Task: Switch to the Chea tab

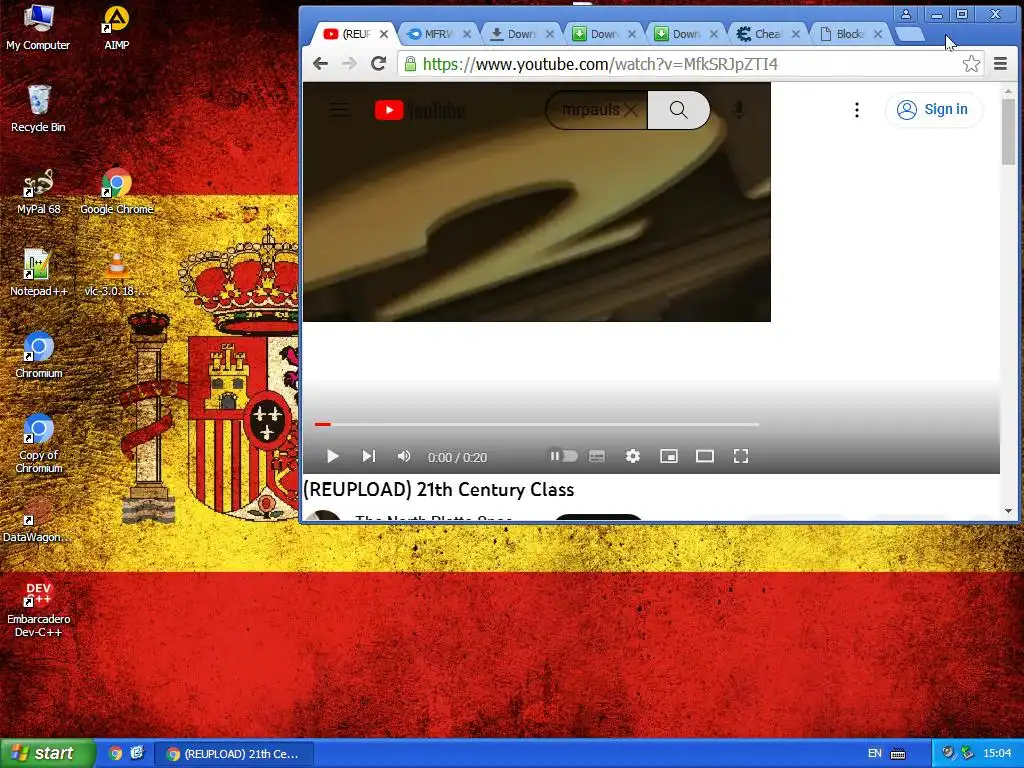Action: point(766,34)
